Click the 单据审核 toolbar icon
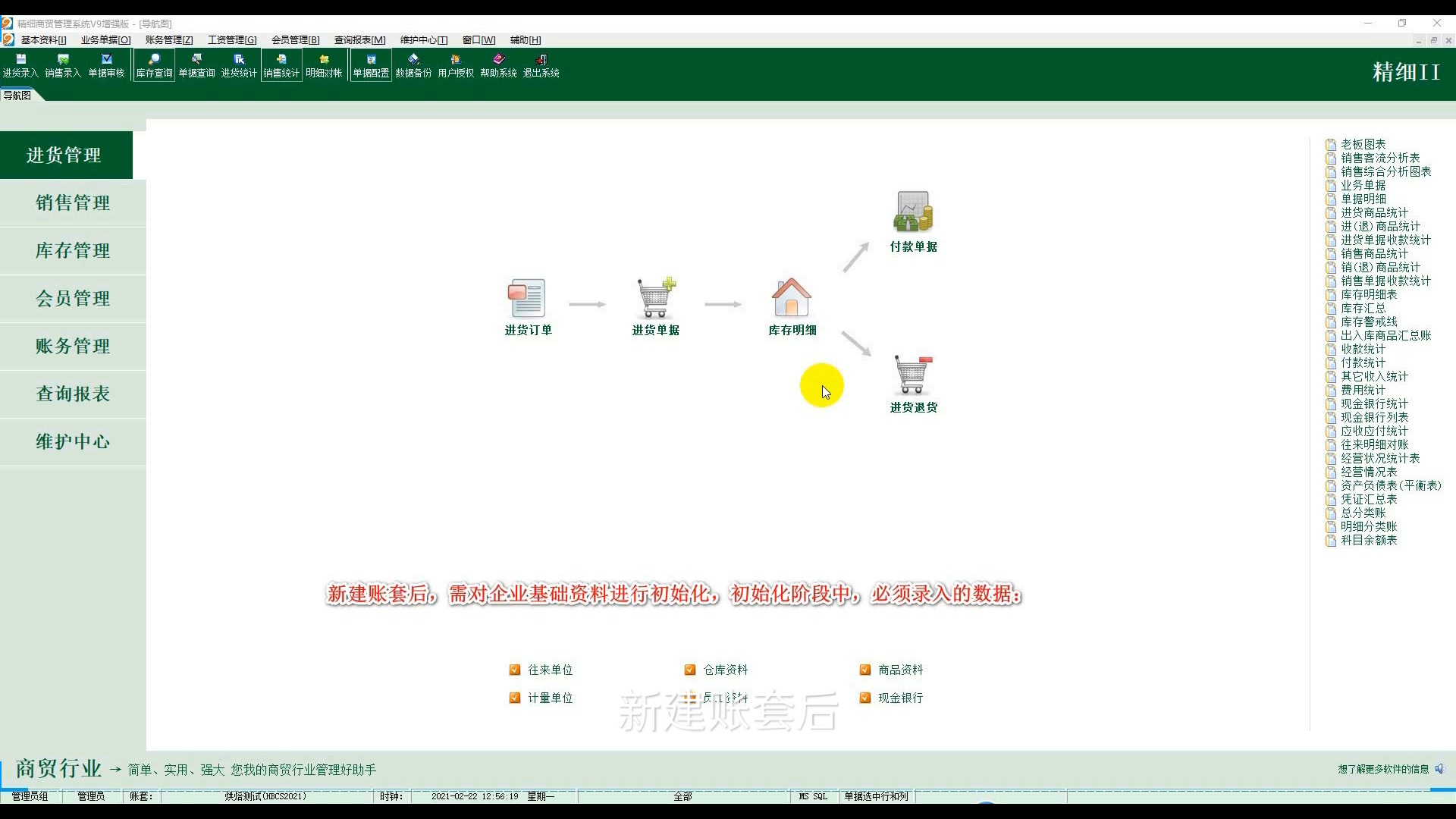 tap(106, 66)
